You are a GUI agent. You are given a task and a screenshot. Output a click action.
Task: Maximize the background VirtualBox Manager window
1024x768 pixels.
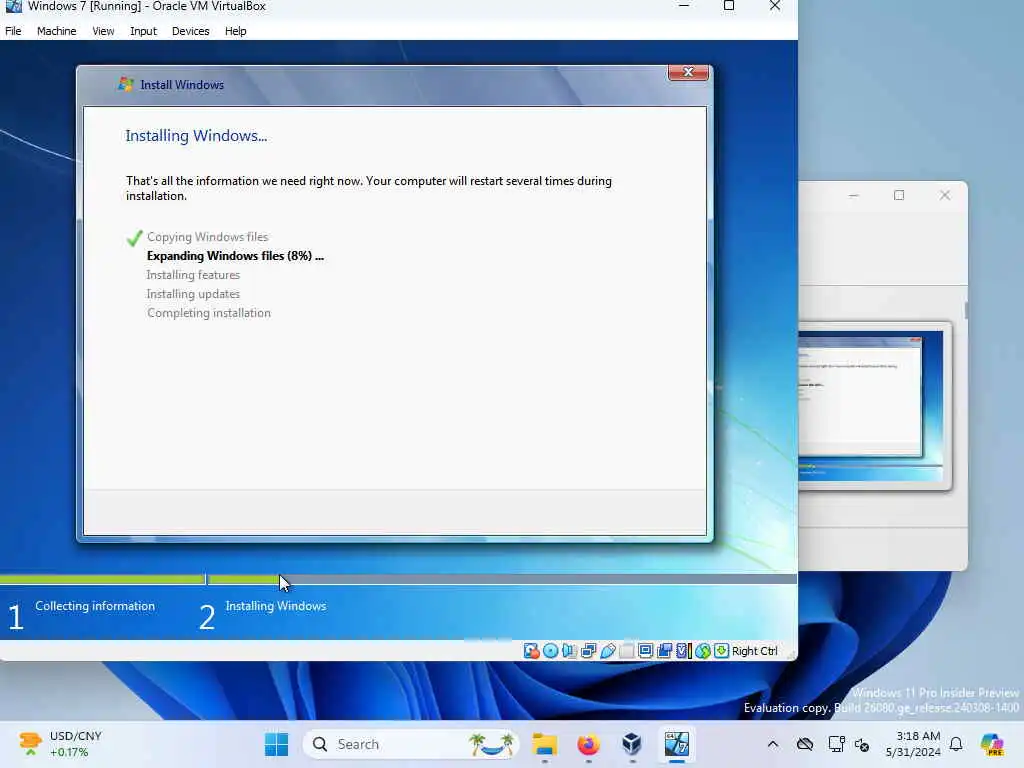[899, 195]
